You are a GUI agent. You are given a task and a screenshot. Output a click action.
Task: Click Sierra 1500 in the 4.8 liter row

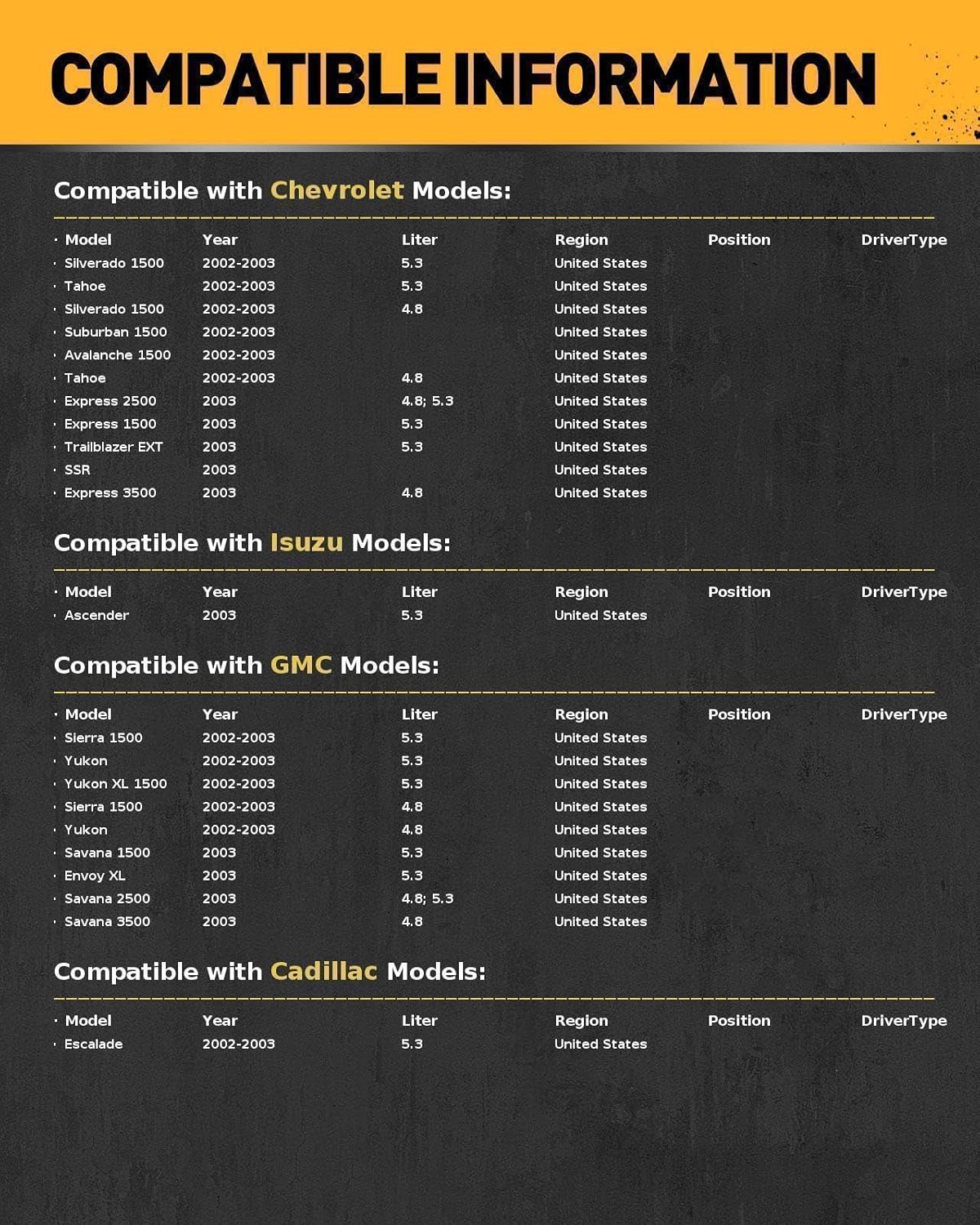pyautogui.click(x=104, y=806)
